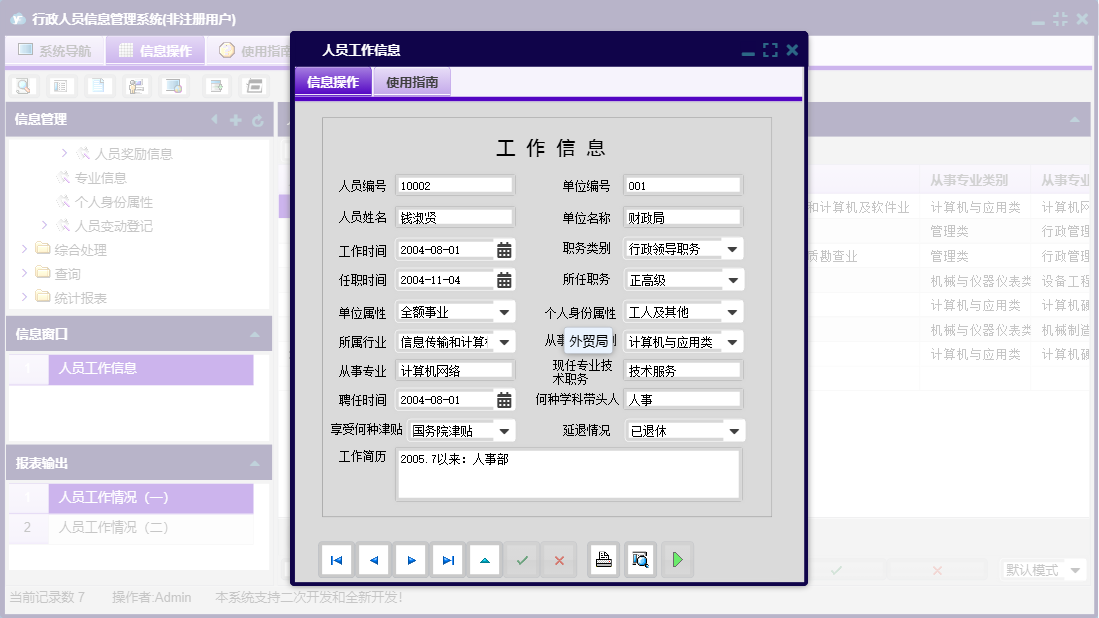Advance to the next record

click(x=410, y=559)
